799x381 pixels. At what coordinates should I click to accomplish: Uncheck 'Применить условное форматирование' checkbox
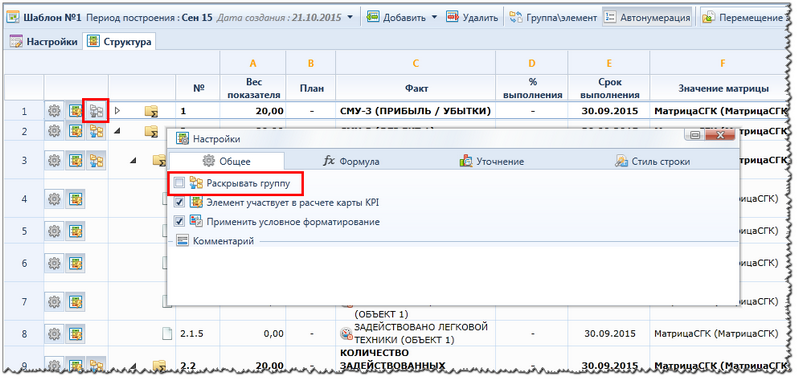coord(178,222)
